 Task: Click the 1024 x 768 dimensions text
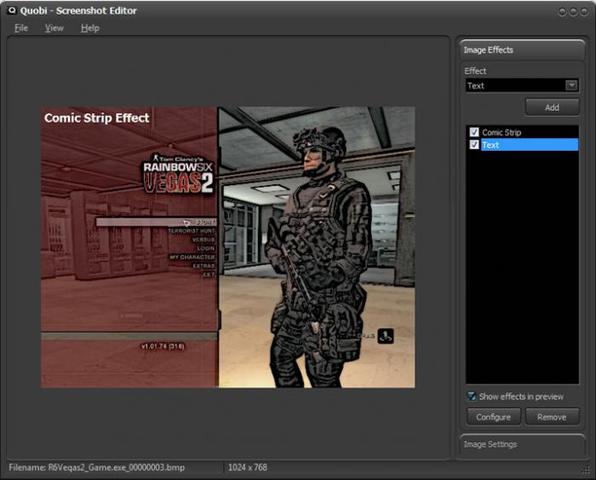[247, 467]
